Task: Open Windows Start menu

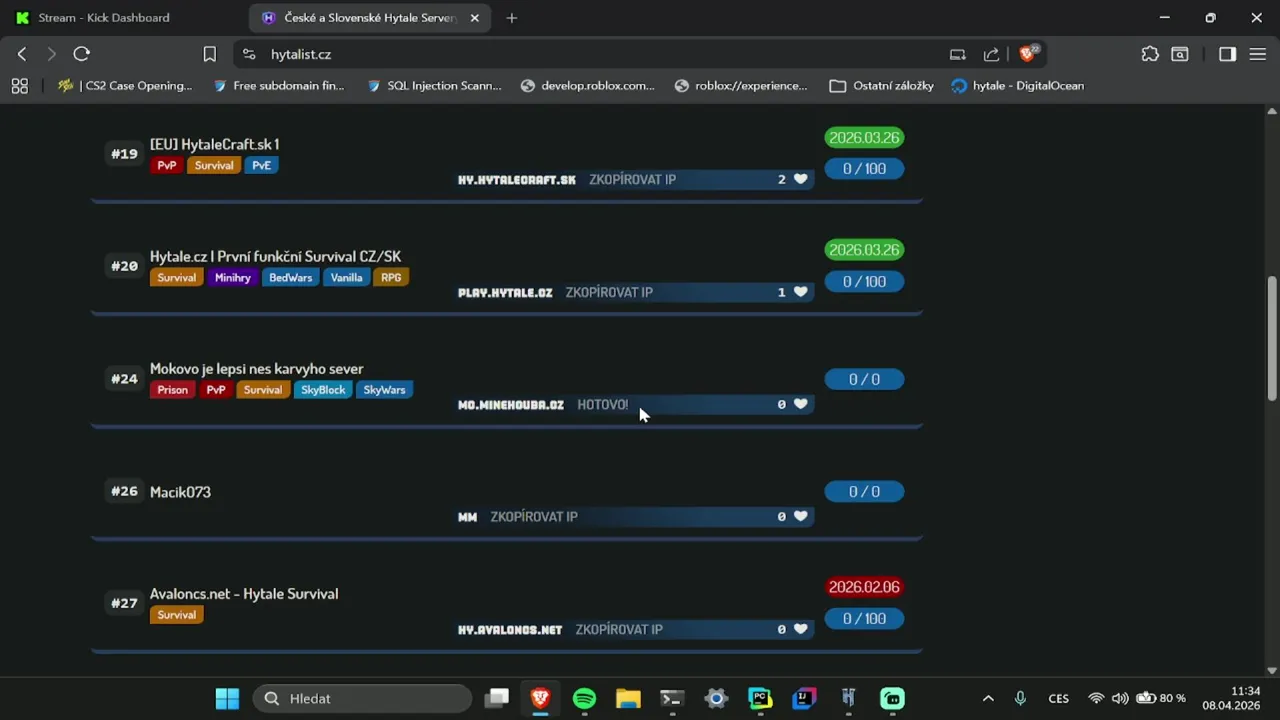Action: pos(227,698)
